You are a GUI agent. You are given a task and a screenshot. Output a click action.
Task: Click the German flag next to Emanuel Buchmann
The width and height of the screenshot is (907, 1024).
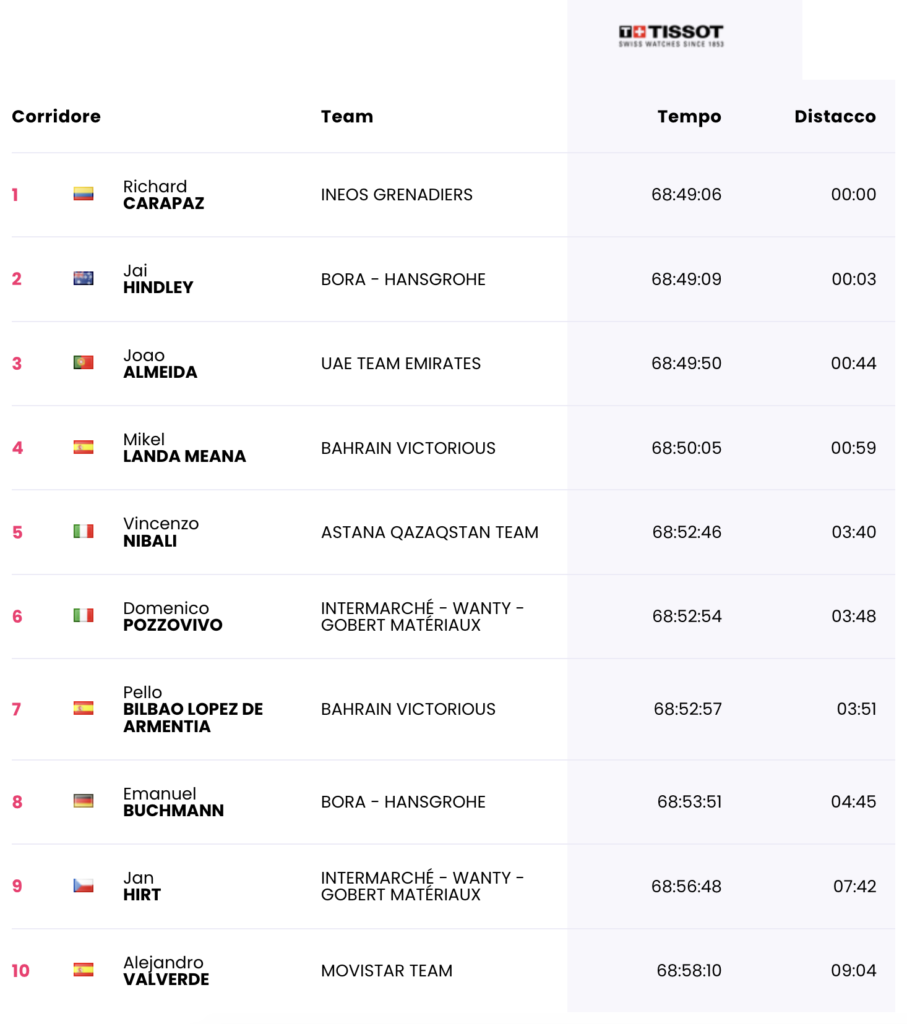83,801
